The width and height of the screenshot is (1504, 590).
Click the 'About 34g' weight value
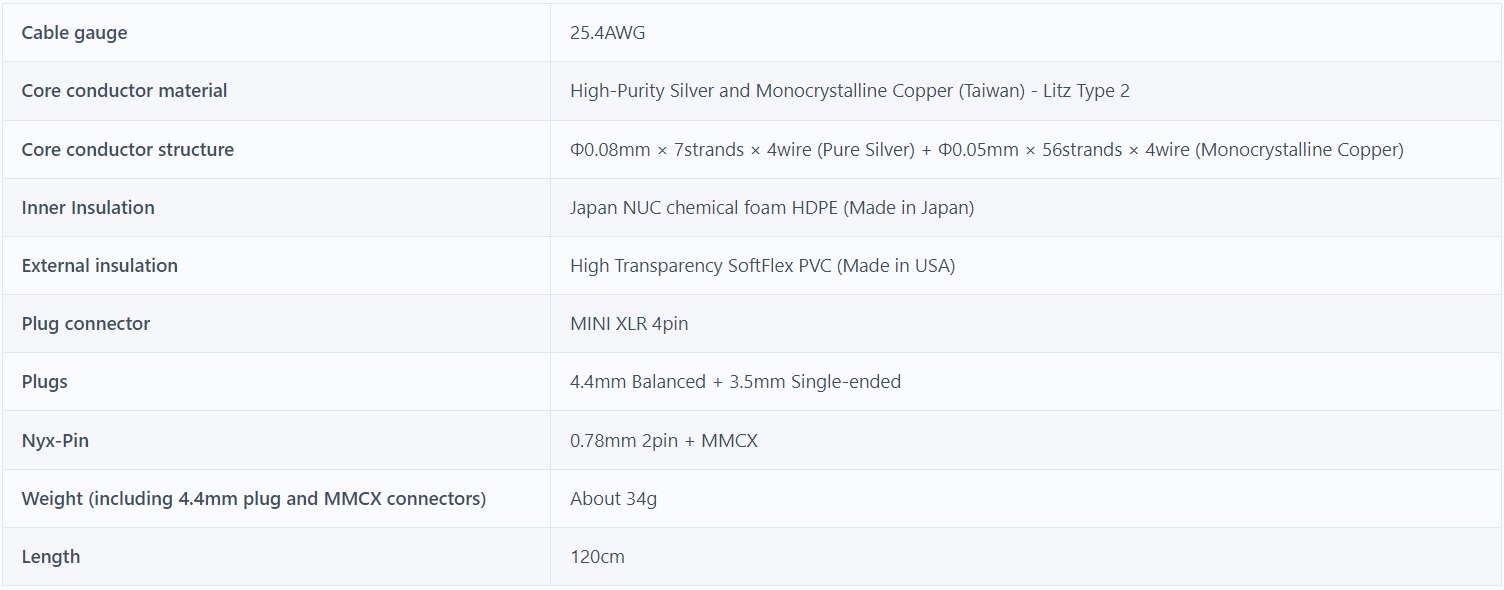pyautogui.click(x=613, y=499)
